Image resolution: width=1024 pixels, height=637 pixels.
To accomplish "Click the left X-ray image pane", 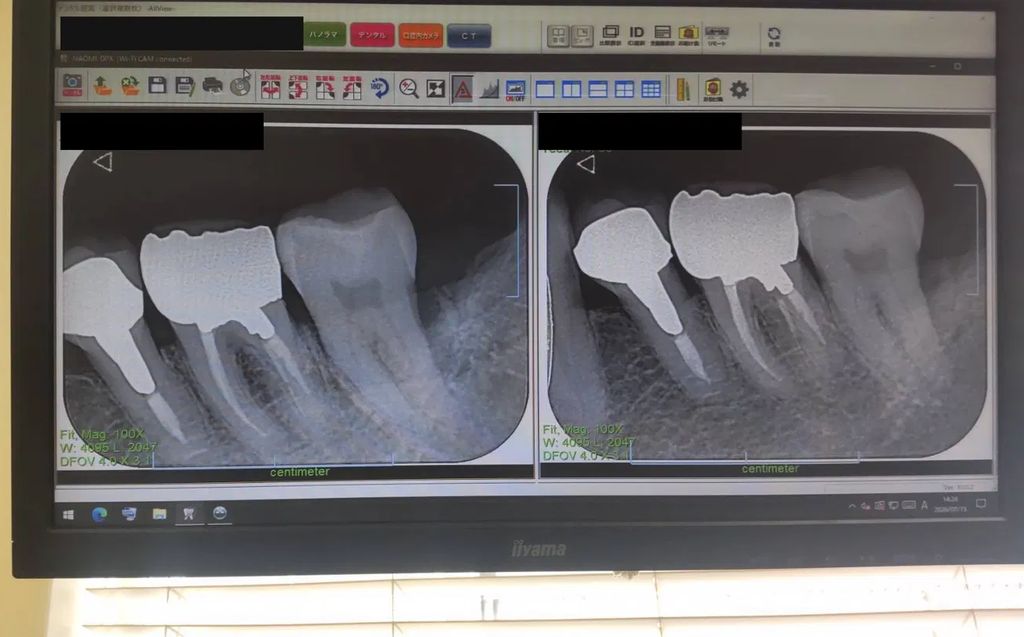I will pos(295,296).
